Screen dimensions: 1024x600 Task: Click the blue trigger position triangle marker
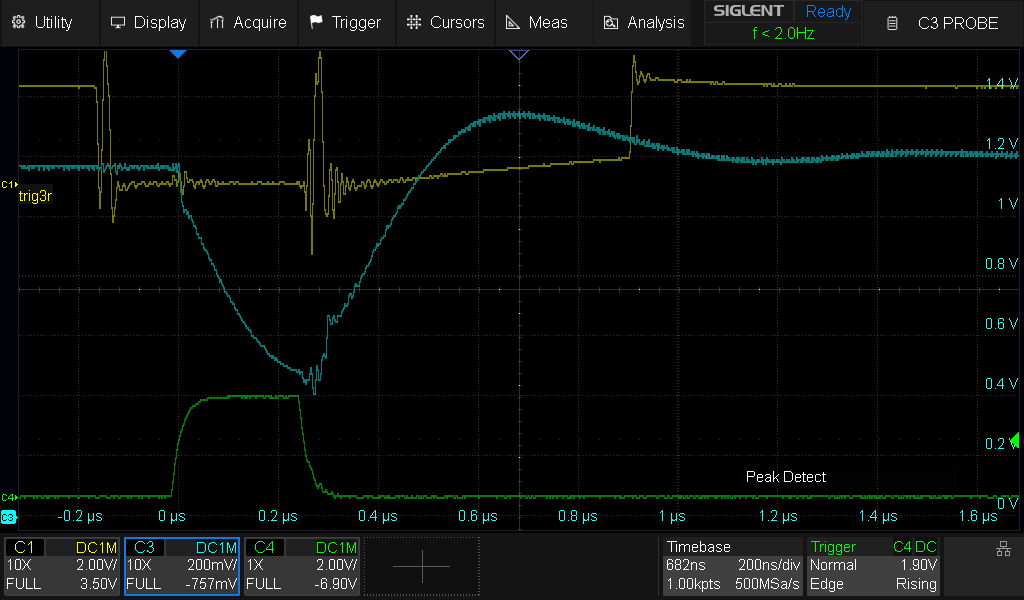[x=178, y=54]
